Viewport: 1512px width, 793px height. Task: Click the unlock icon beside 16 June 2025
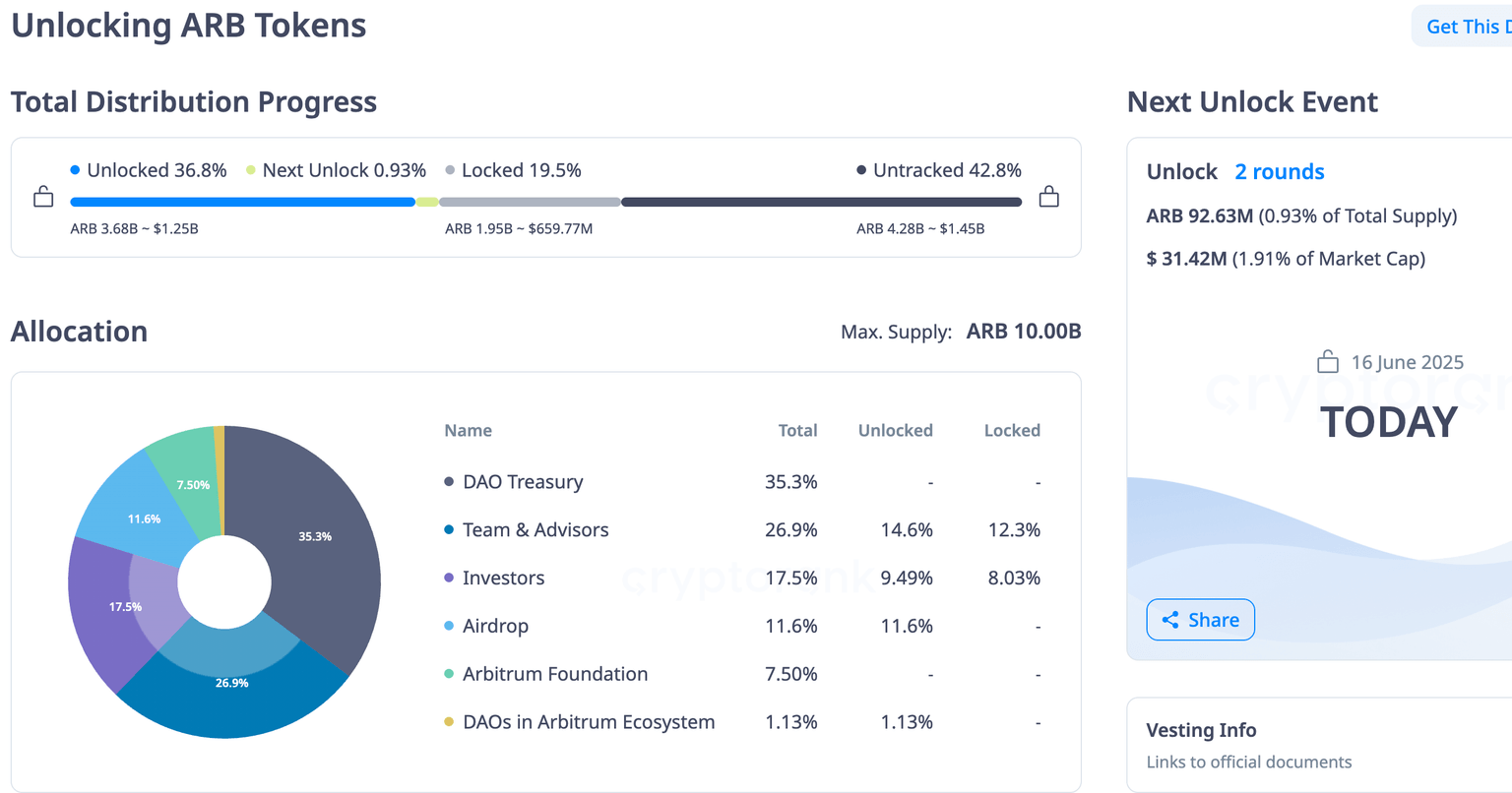coord(1328,362)
